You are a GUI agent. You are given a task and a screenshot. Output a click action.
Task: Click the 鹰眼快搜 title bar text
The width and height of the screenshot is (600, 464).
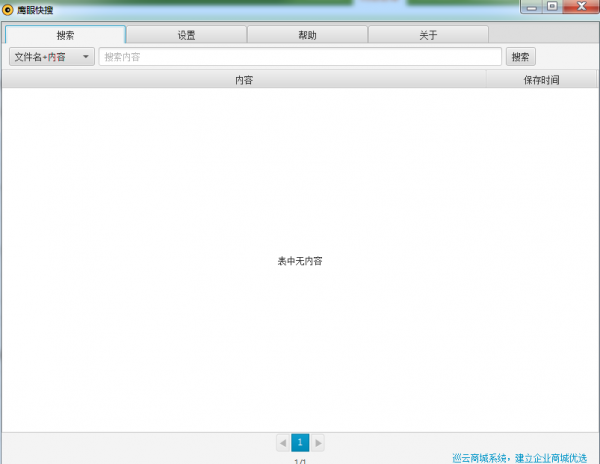[35, 9]
